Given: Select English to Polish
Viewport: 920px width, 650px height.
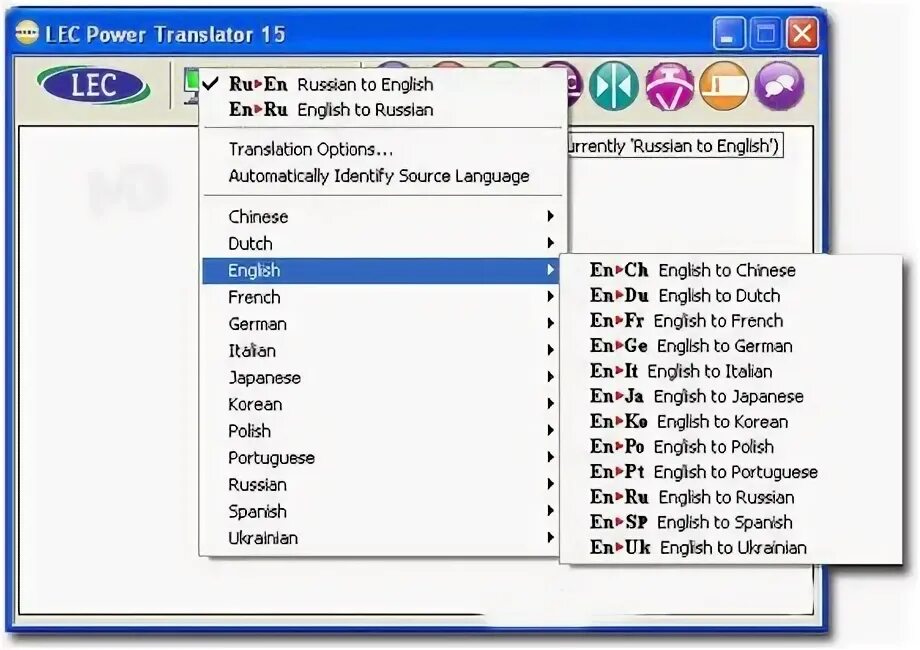Looking at the screenshot, I should (x=730, y=446).
